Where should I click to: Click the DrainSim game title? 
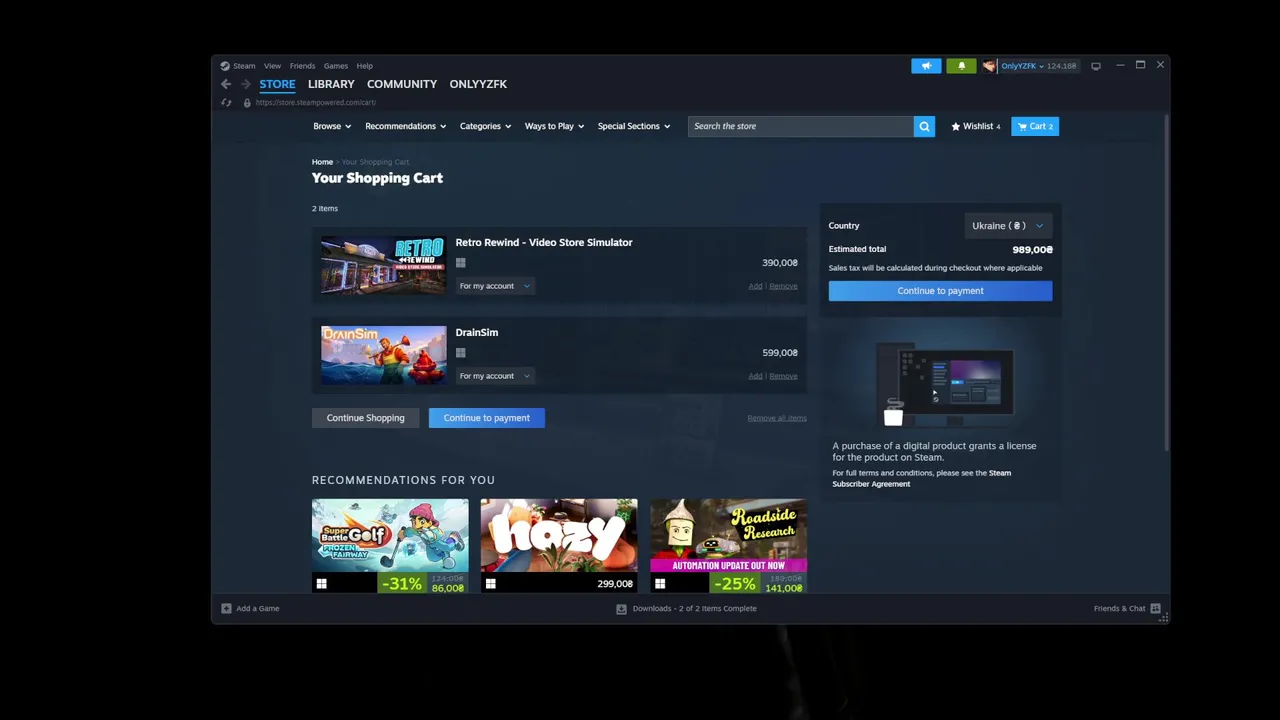click(x=476, y=332)
